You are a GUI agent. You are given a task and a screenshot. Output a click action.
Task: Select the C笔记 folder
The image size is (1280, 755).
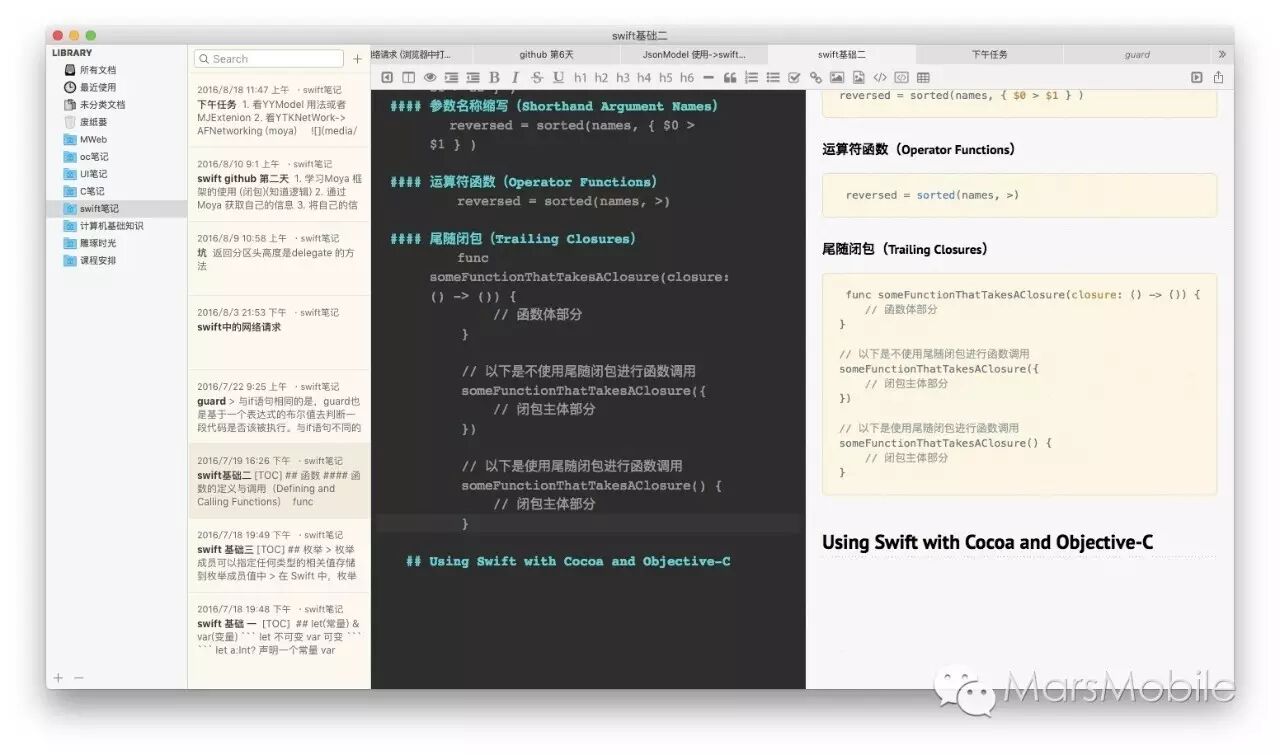[x=116, y=191]
